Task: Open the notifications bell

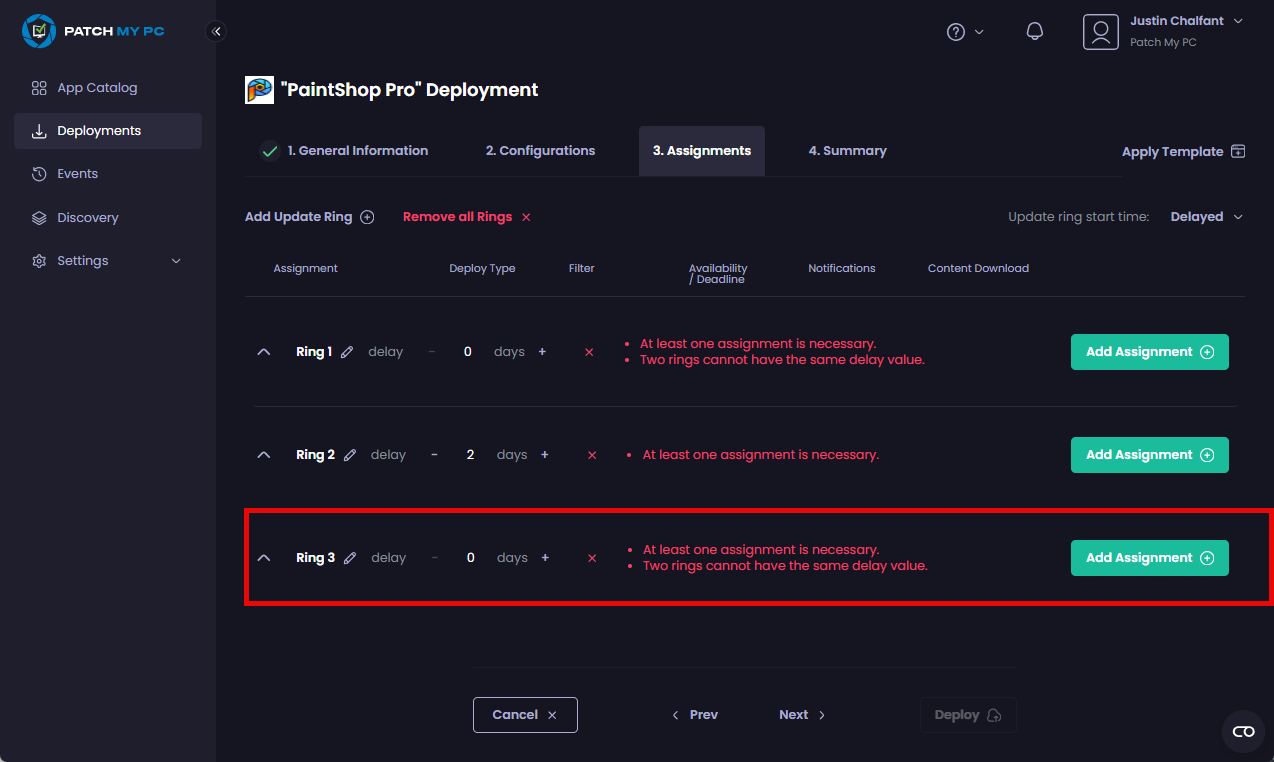Action: tap(1035, 31)
